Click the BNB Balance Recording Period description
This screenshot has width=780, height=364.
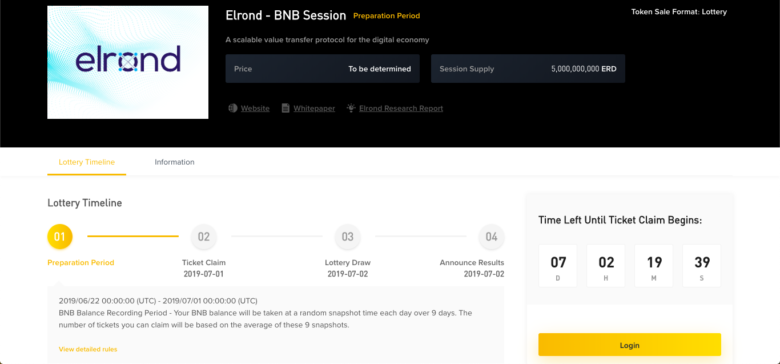click(x=265, y=319)
